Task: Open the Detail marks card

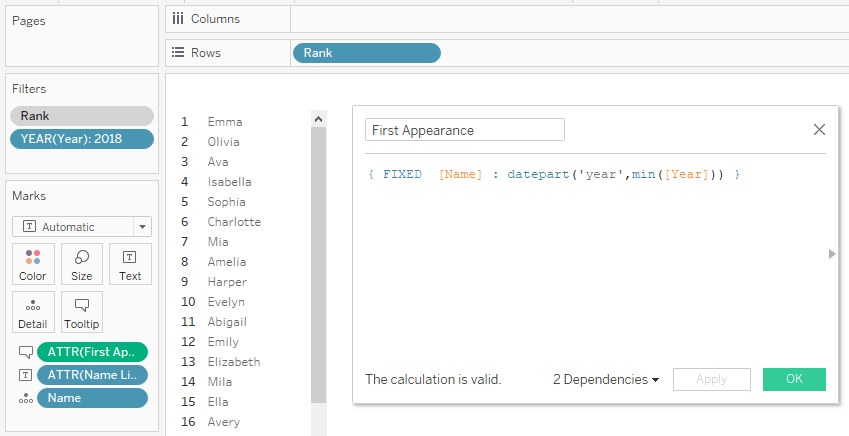Action: [33, 312]
